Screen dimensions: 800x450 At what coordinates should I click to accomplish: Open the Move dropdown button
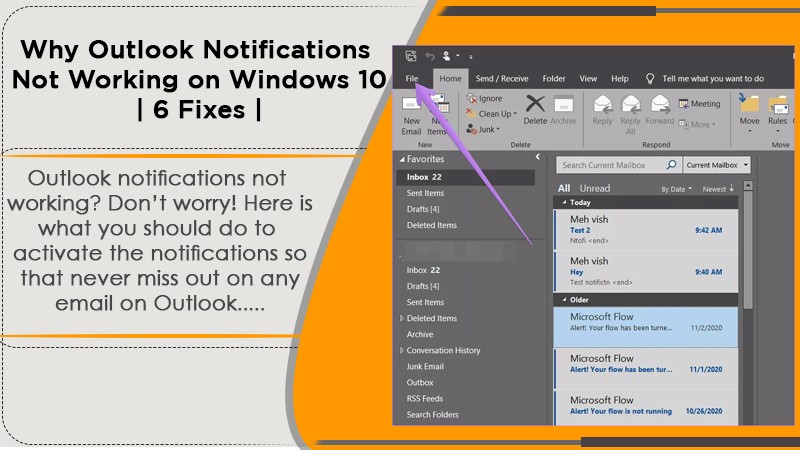tap(749, 114)
